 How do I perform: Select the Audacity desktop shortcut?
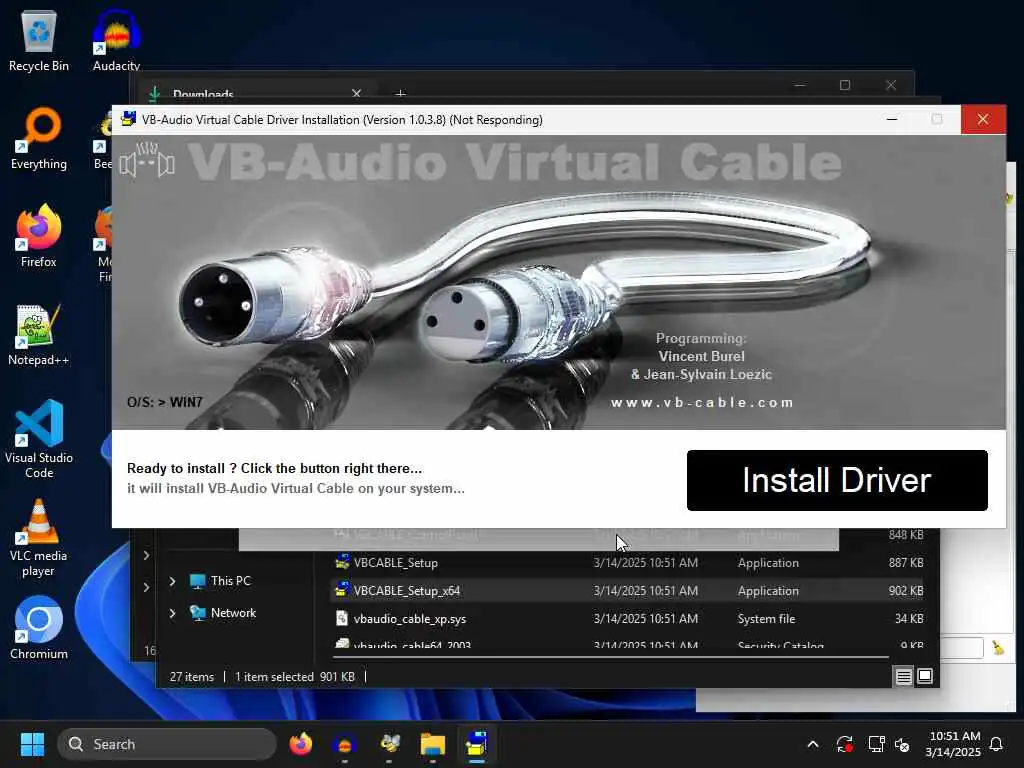(x=116, y=40)
